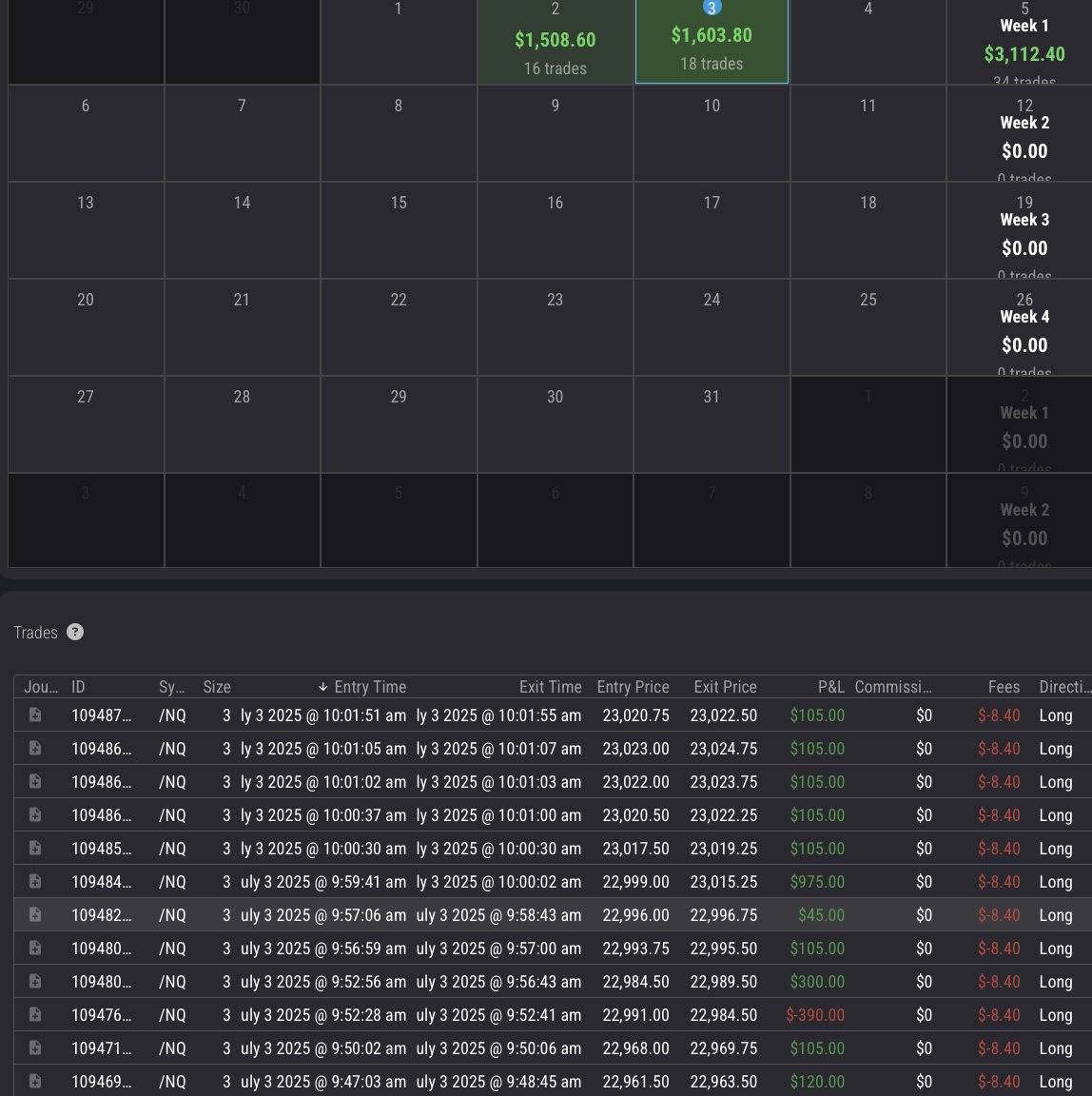Open journal icon for the $45.00 trade
Viewport: 1092px width, 1096px height.
click(35, 914)
